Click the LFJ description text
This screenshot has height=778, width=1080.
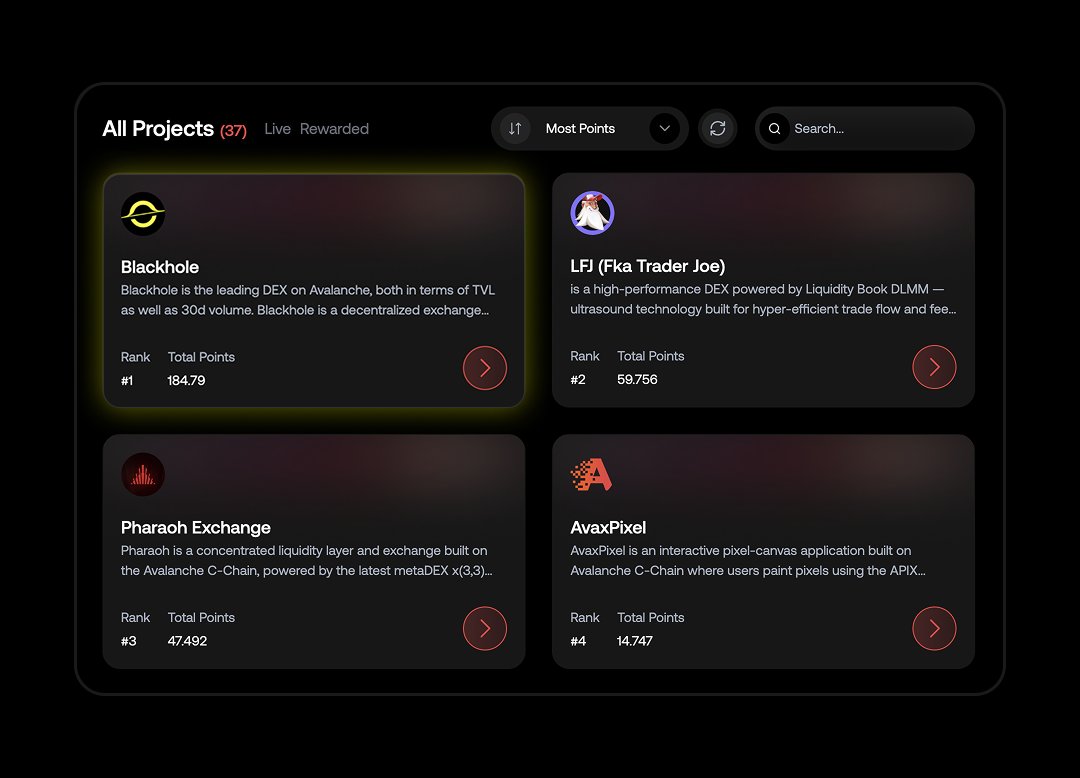[763, 299]
